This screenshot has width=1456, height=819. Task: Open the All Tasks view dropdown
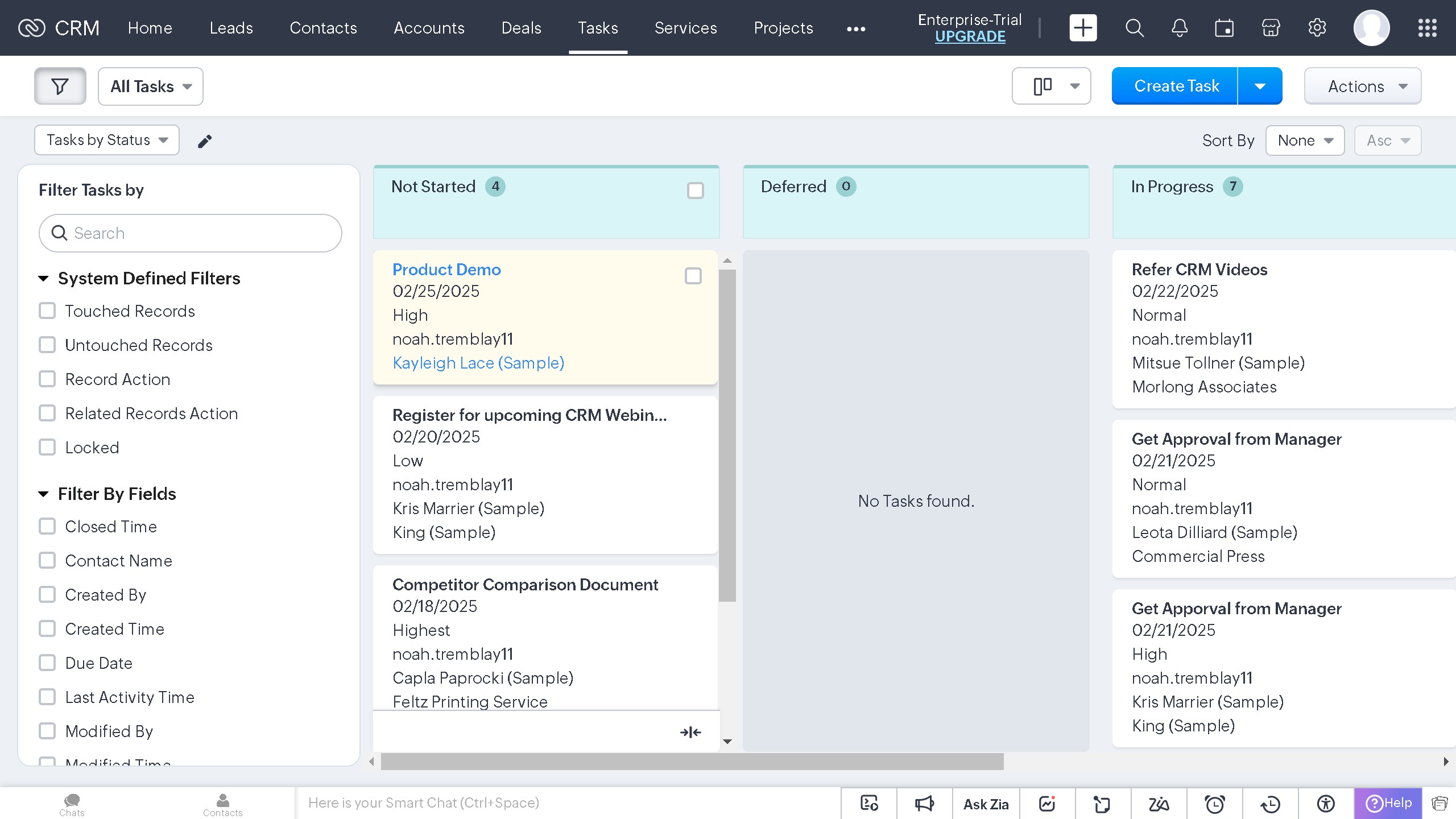point(151,86)
